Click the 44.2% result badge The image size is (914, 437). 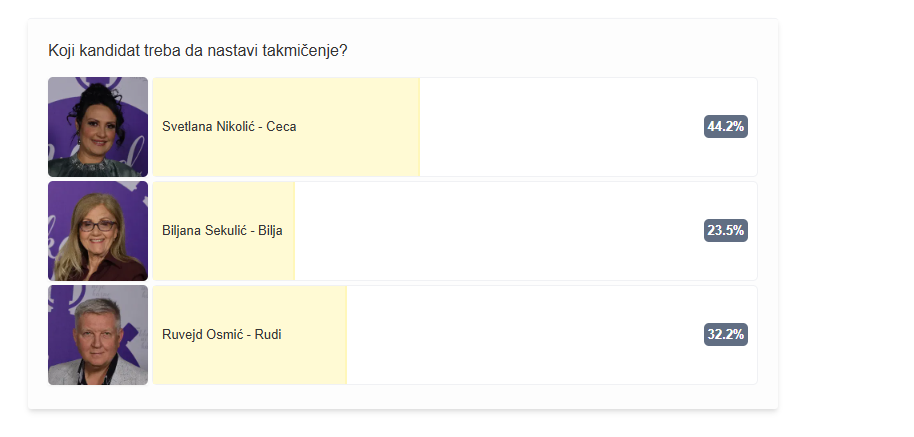tap(725, 127)
